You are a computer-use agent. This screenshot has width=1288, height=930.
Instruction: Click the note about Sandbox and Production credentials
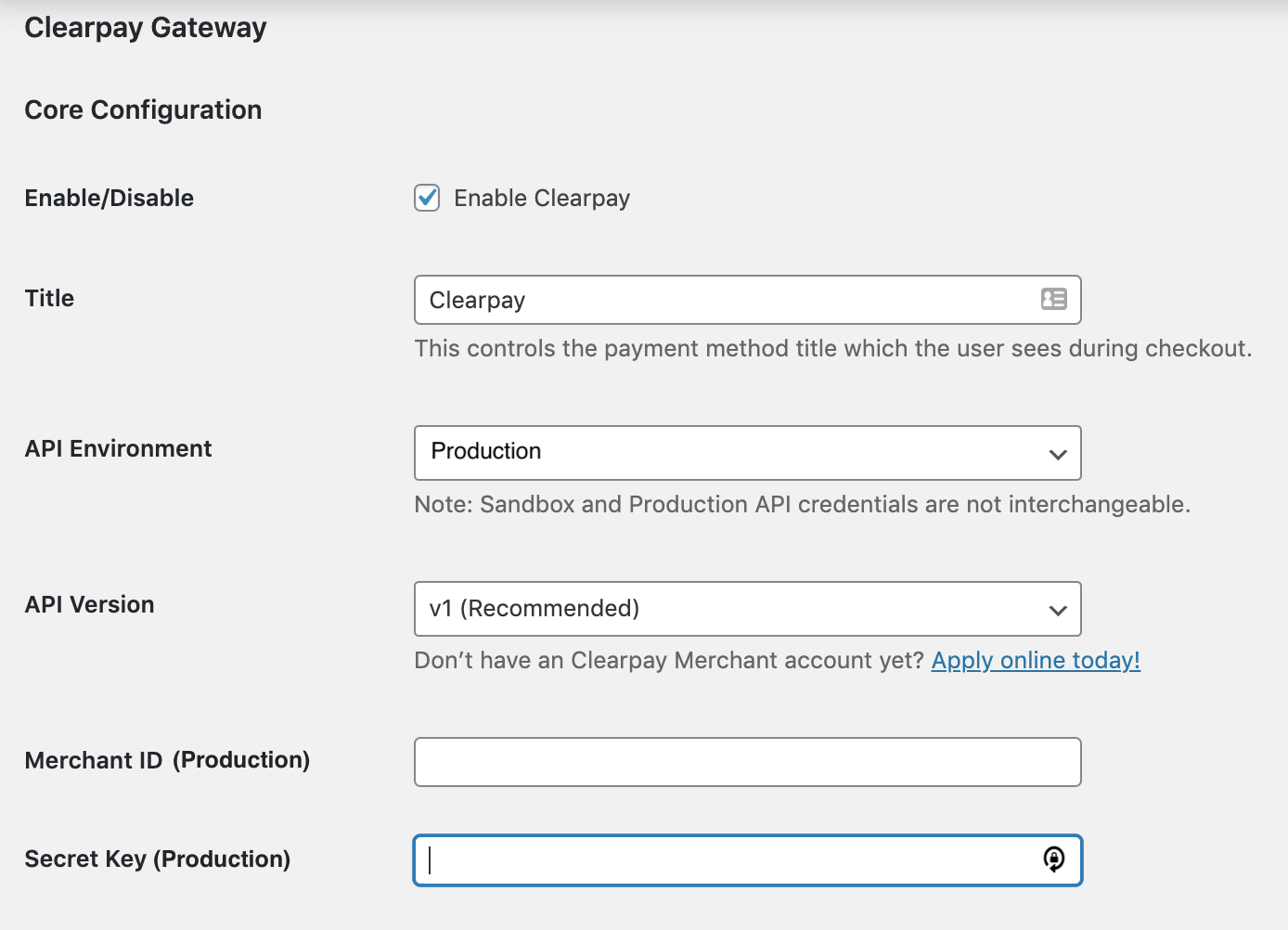click(x=803, y=504)
